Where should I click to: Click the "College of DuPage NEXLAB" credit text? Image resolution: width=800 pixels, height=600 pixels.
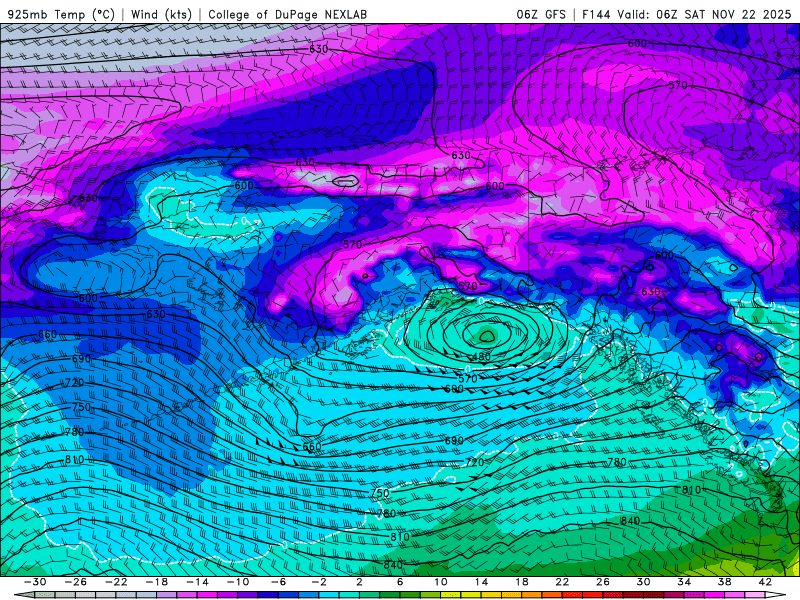click(x=287, y=14)
